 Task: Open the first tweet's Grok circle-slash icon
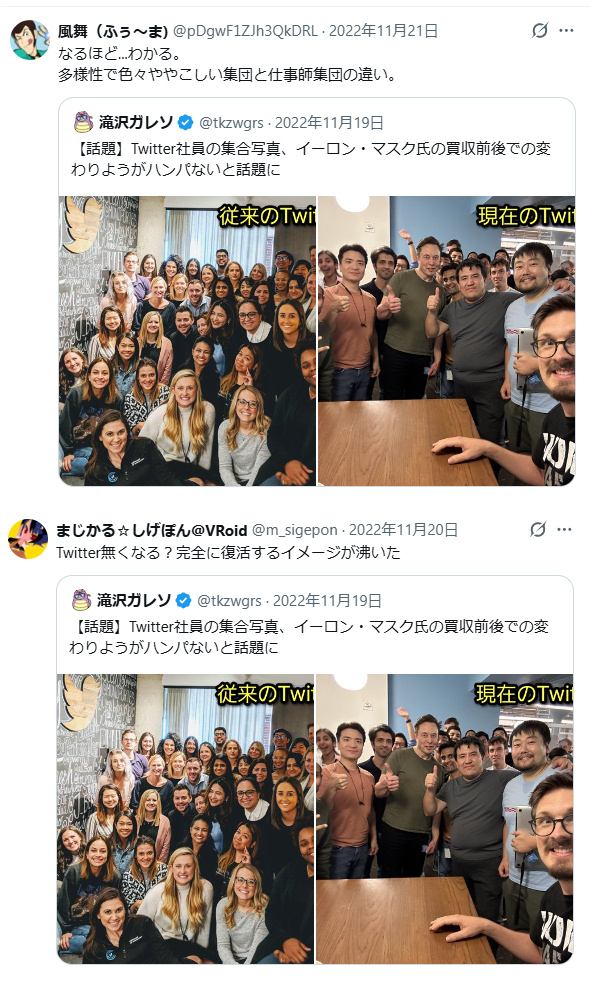pos(540,30)
